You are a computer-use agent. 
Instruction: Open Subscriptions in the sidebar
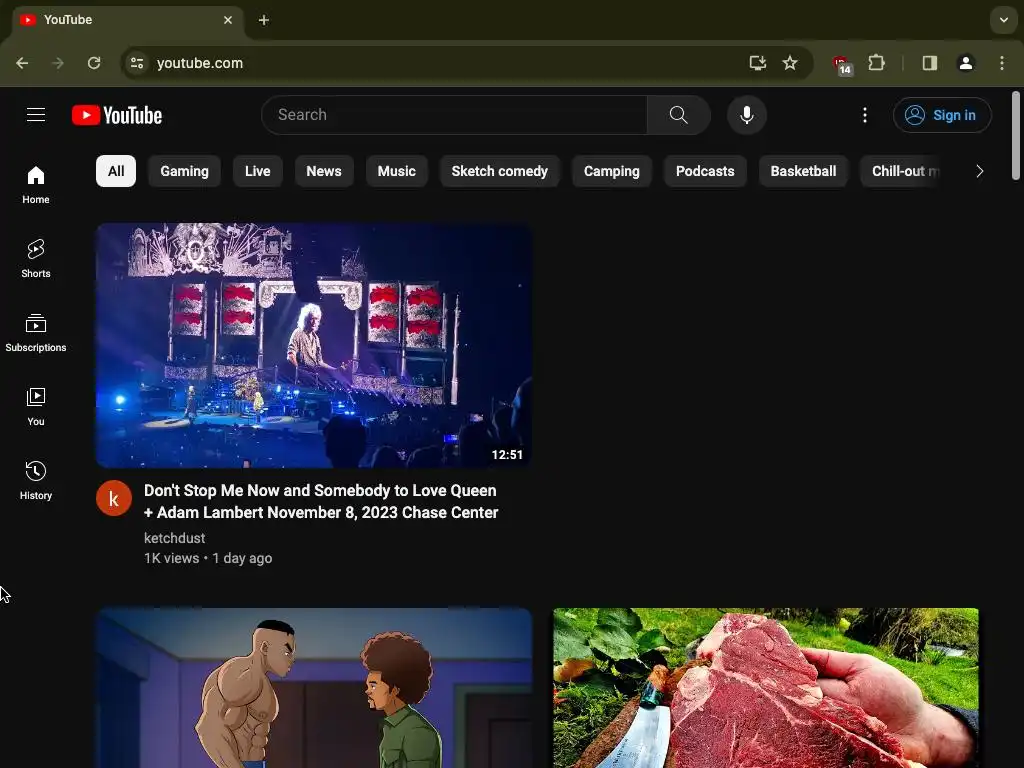36,332
